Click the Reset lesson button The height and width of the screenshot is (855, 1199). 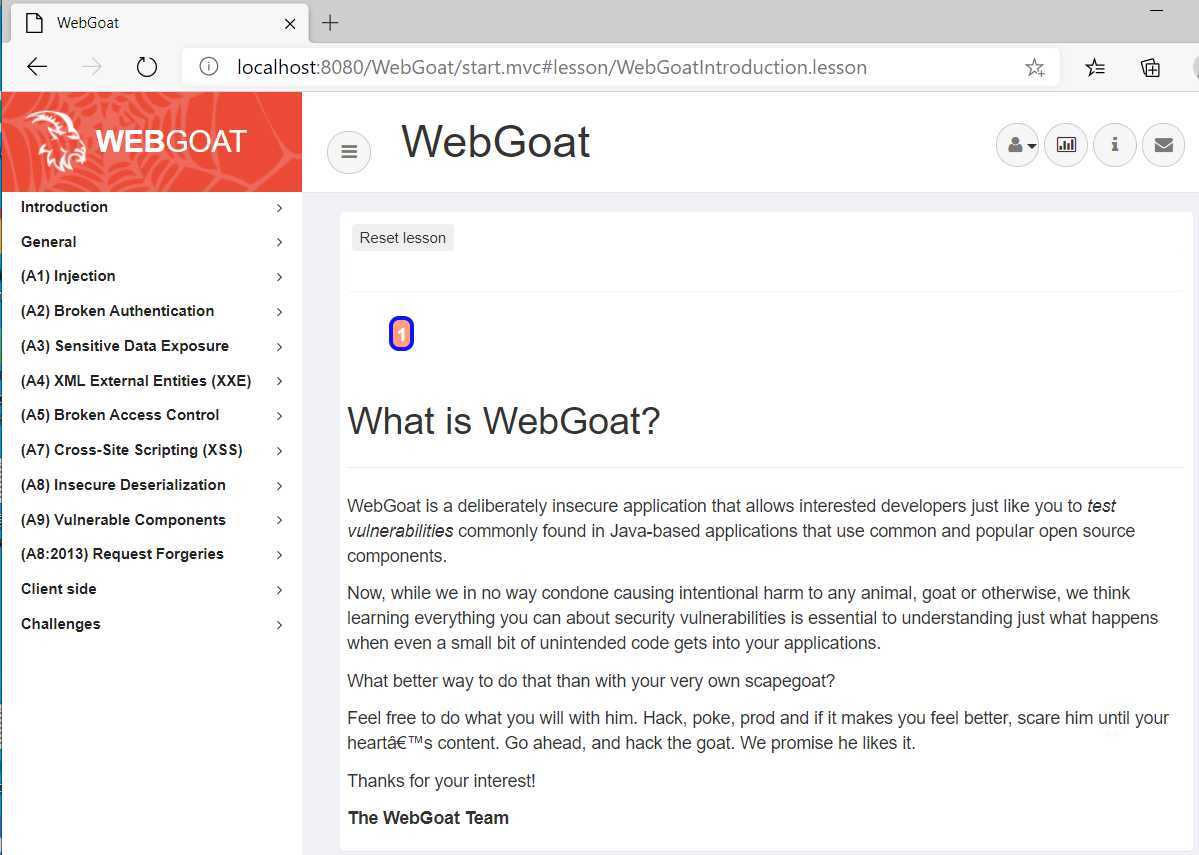[402, 238]
